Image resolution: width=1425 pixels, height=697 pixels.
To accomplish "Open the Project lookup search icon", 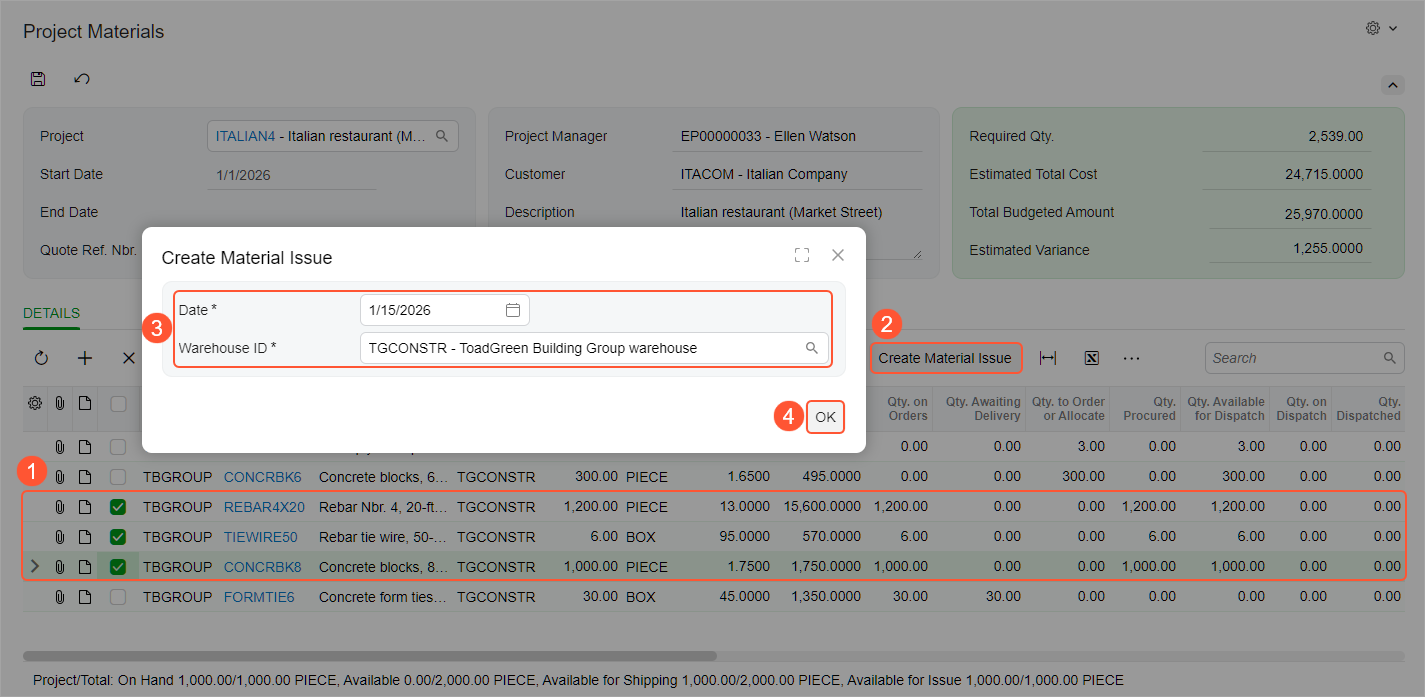I will 442,136.
